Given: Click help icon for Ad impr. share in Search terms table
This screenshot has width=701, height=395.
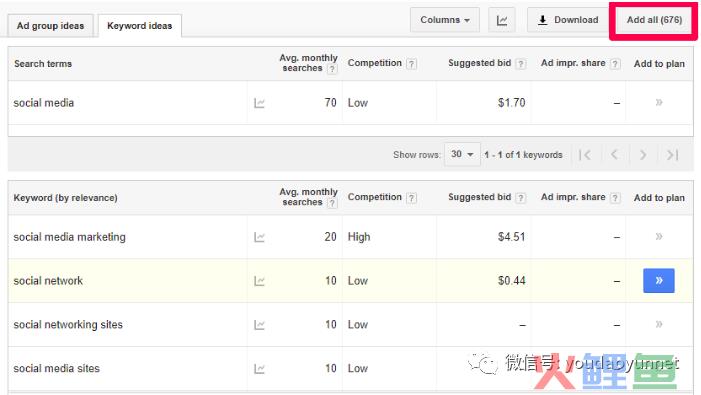Looking at the screenshot, I should [x=615, y=64].
